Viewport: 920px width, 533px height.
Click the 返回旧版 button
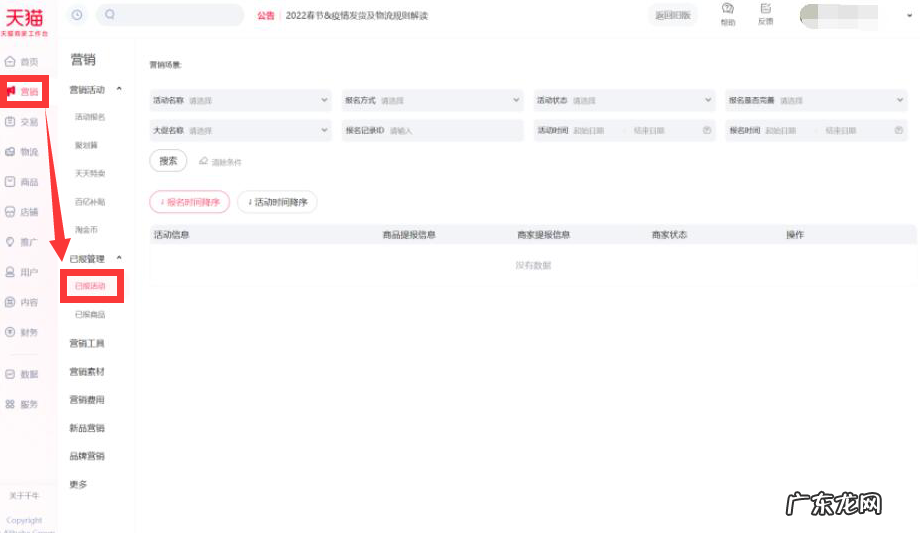pos(672,15)
